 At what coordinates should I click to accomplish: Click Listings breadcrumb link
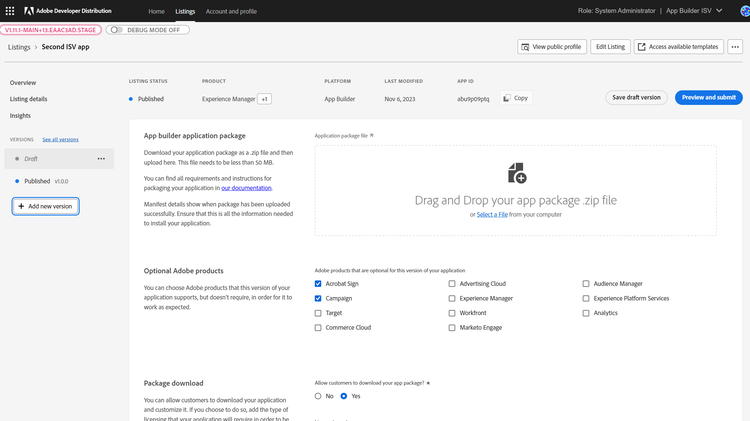[19, 47]
